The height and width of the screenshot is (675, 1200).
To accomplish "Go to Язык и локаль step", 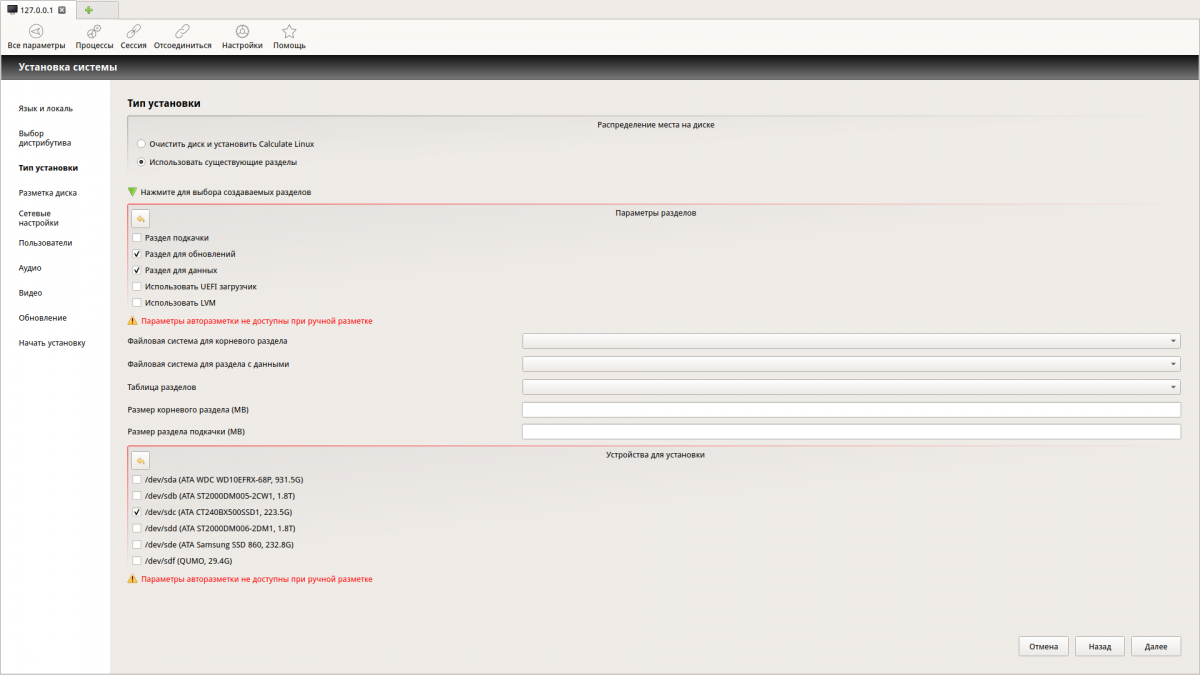I will point(46,108).
